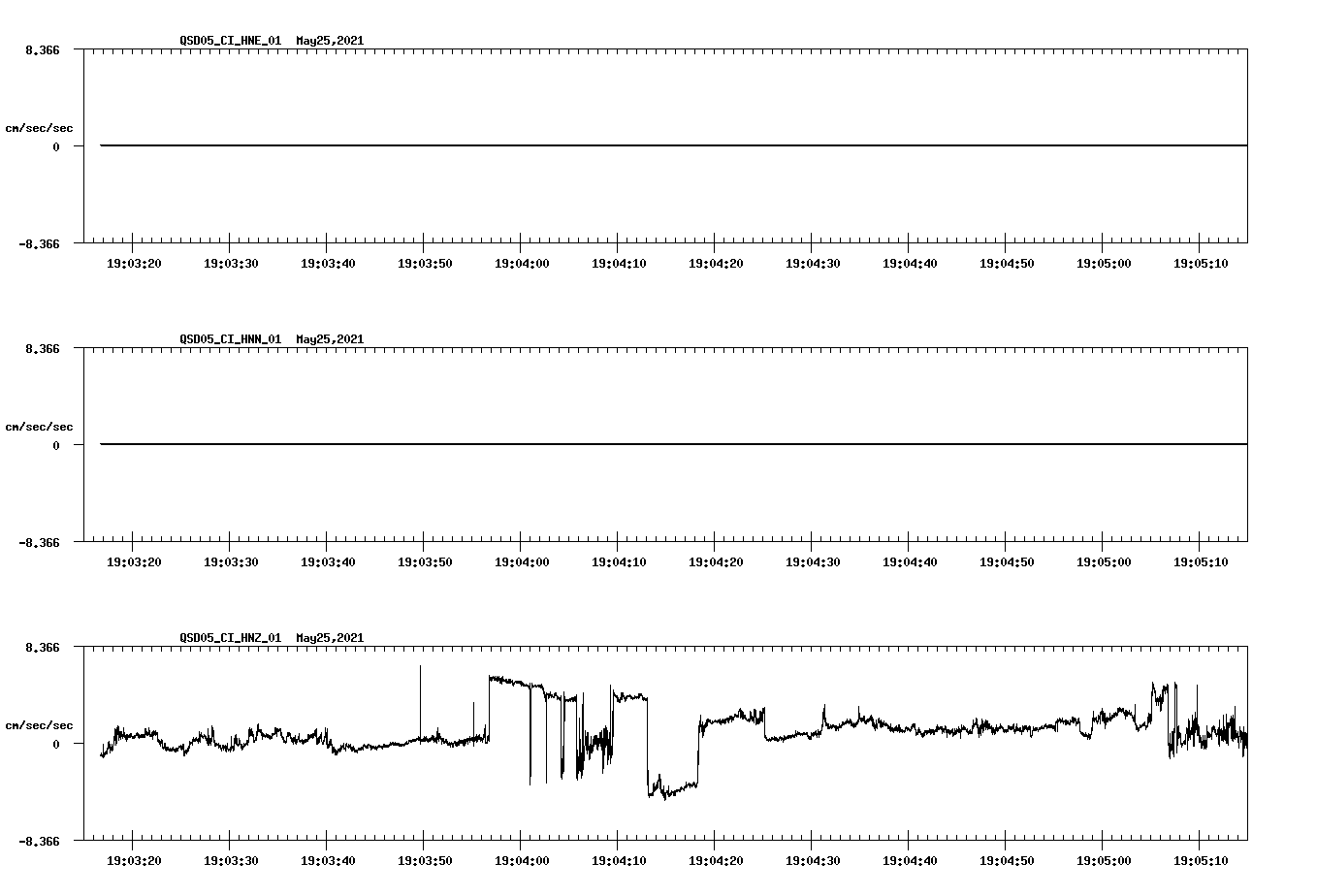Select the cm/sec/sec unit label on top plot
The width and height of the screenshot is (1317, 896).
coord(40,127)
